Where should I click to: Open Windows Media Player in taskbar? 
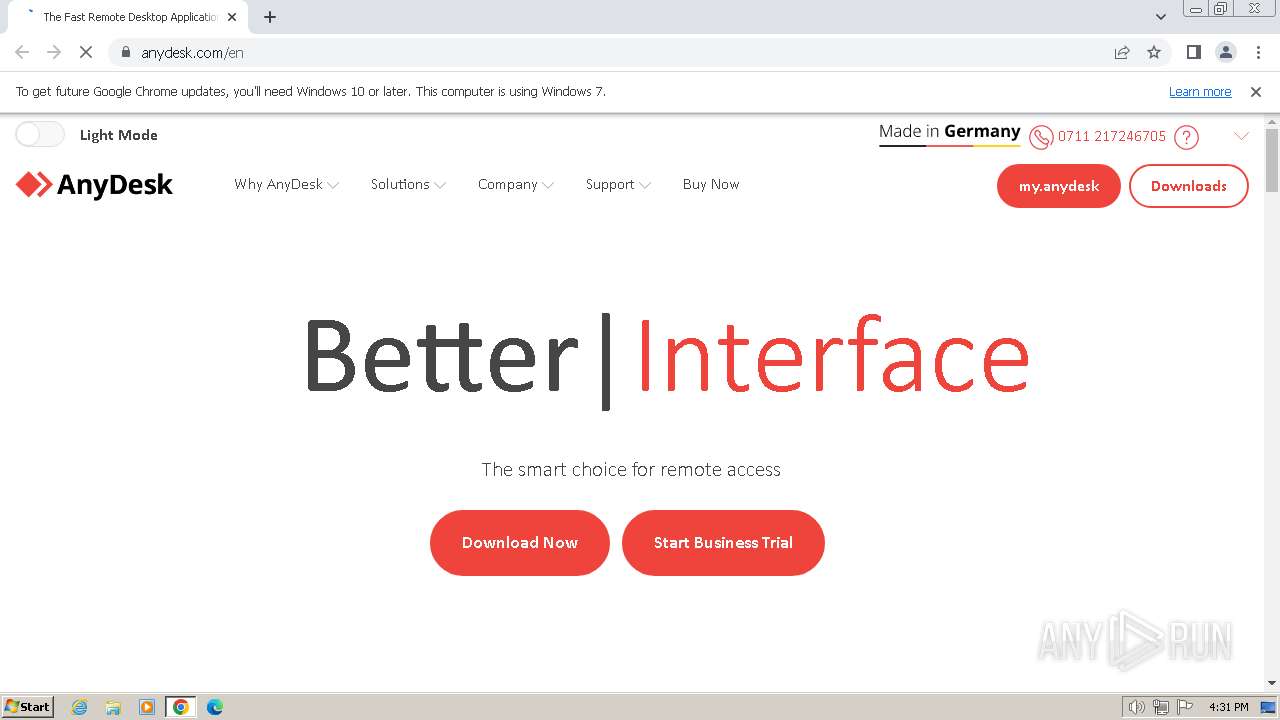(x=147, y=707)
